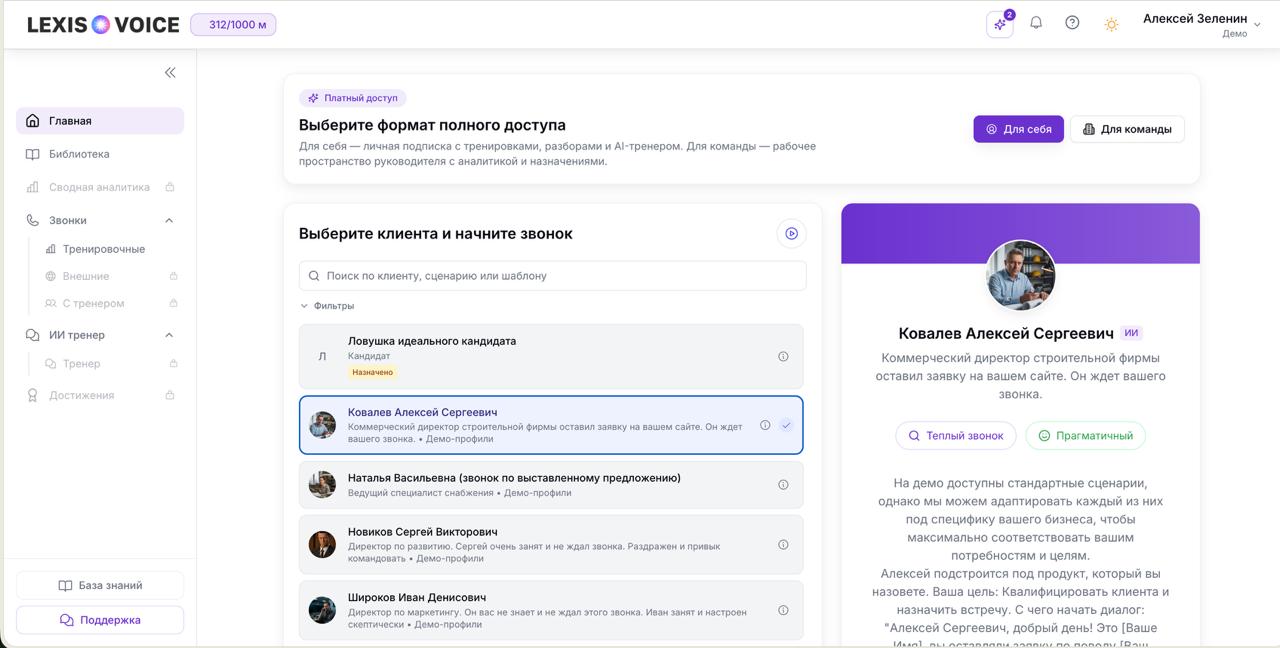1280x648 pixels.
Task: Click the Lexis Voice logo
Action: [x=103, y=25]
